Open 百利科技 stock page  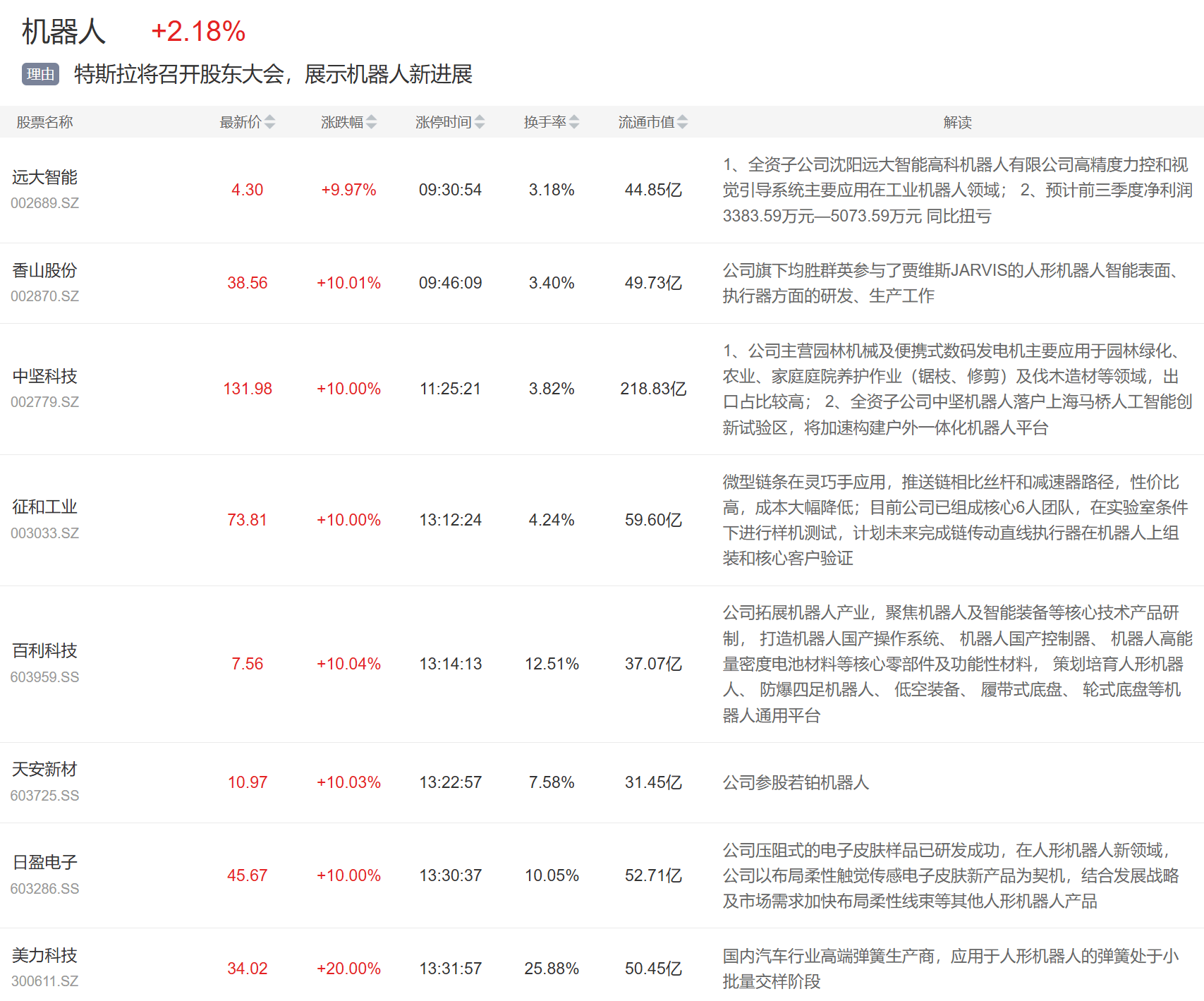[44, 650]
